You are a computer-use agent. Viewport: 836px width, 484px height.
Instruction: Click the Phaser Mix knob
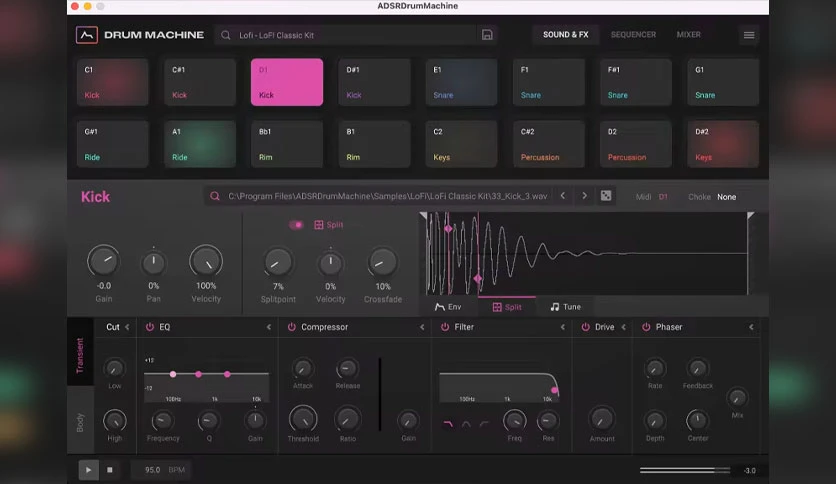click(737, 398)
